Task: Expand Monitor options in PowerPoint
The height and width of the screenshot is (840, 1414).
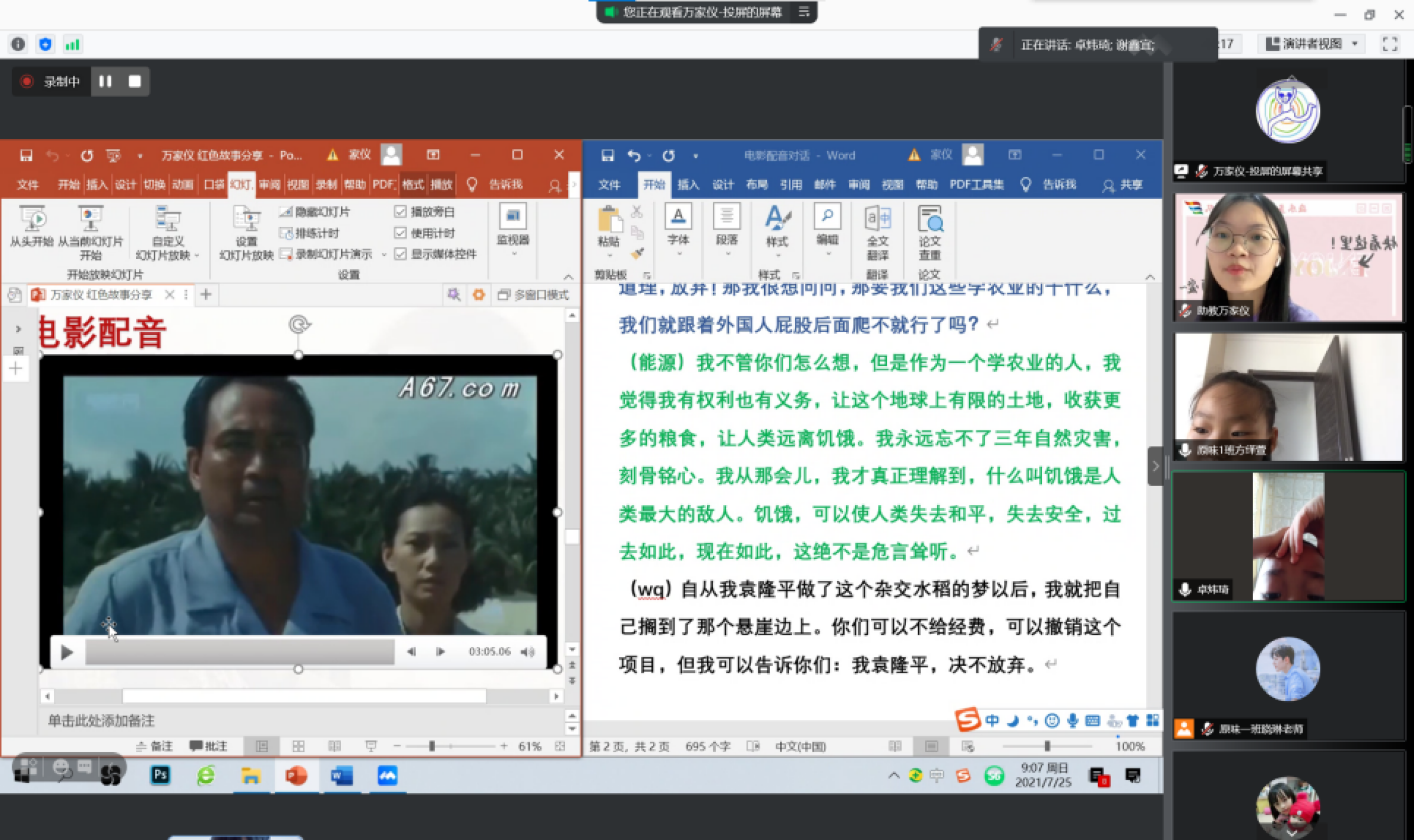Action: [x=513, y=230]
